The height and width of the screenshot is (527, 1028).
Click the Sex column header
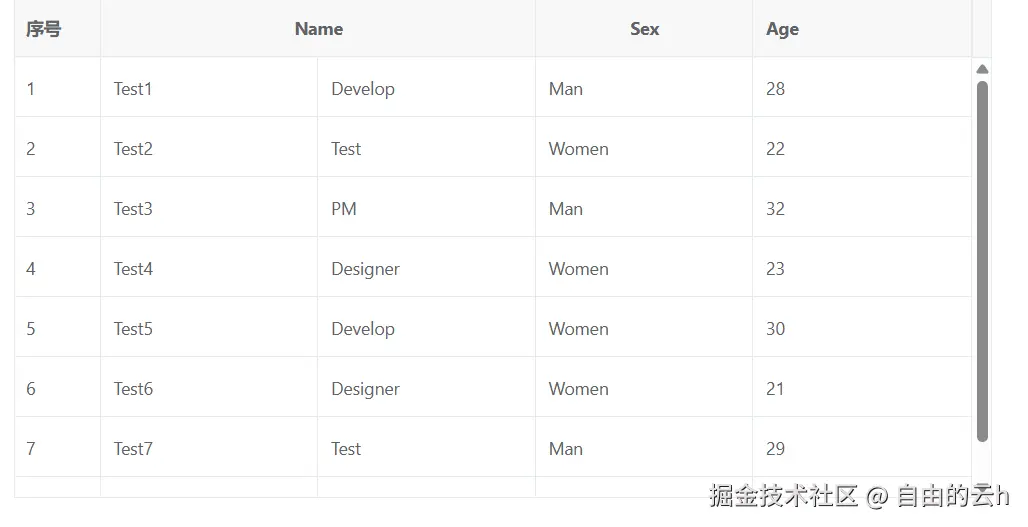pos(644,29)
